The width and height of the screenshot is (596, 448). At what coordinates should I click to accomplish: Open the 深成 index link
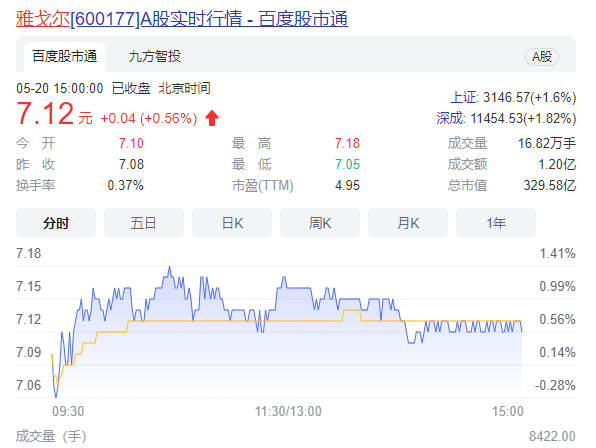[x=450, y=118]
